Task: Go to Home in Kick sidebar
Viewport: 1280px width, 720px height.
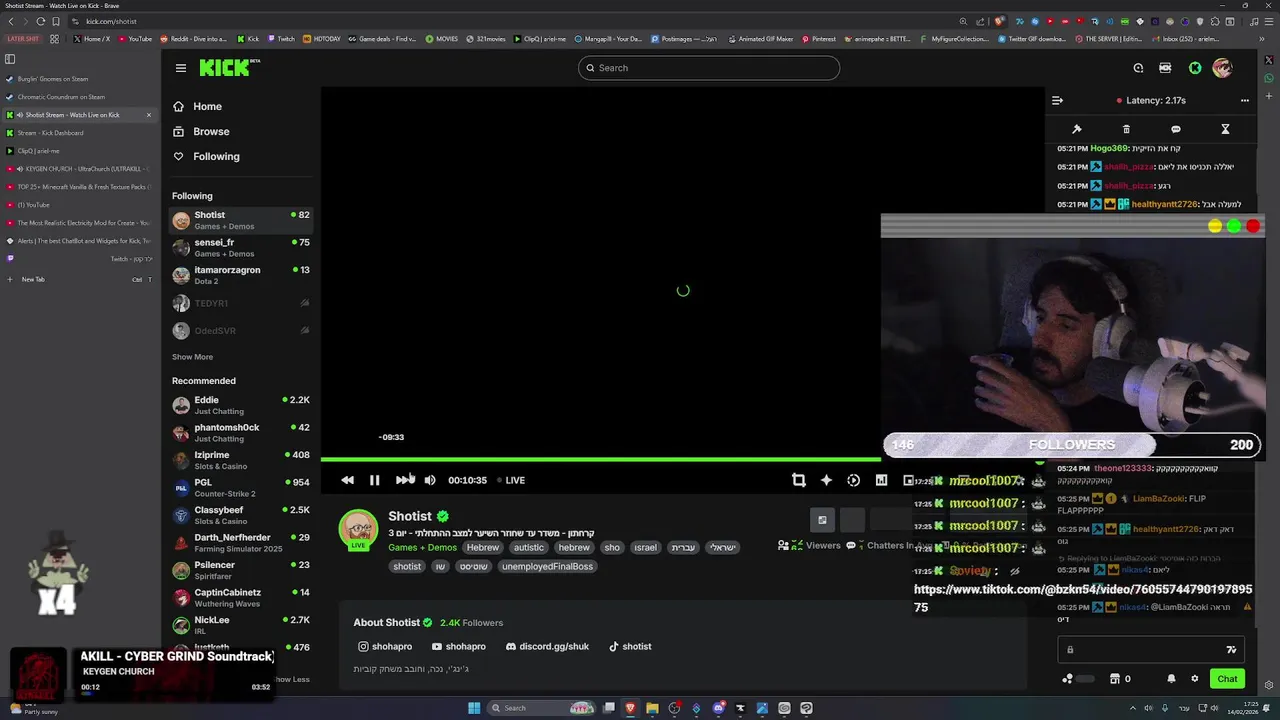Action: tap(197, 106)
